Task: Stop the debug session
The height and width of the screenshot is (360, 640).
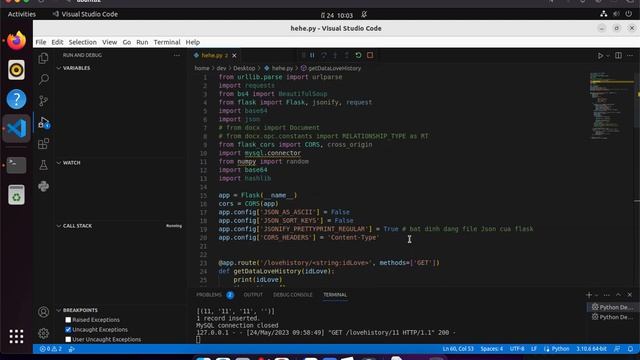Action: [370, 55]
